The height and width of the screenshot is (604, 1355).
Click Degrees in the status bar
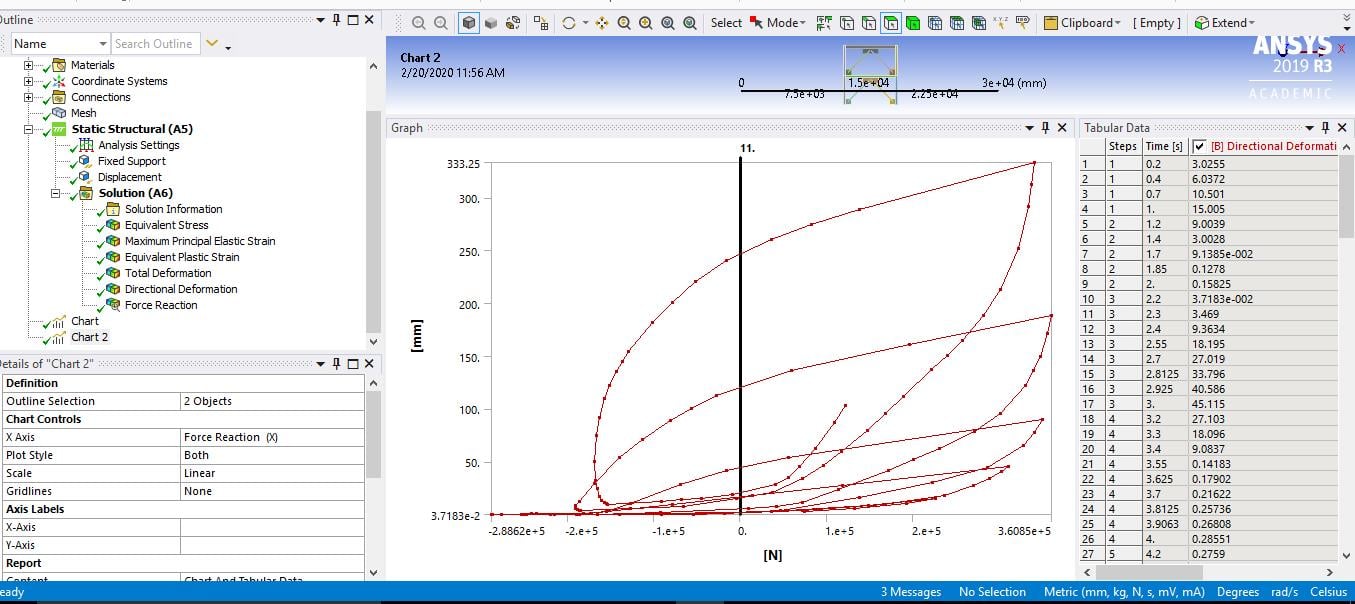[1238, 592]
